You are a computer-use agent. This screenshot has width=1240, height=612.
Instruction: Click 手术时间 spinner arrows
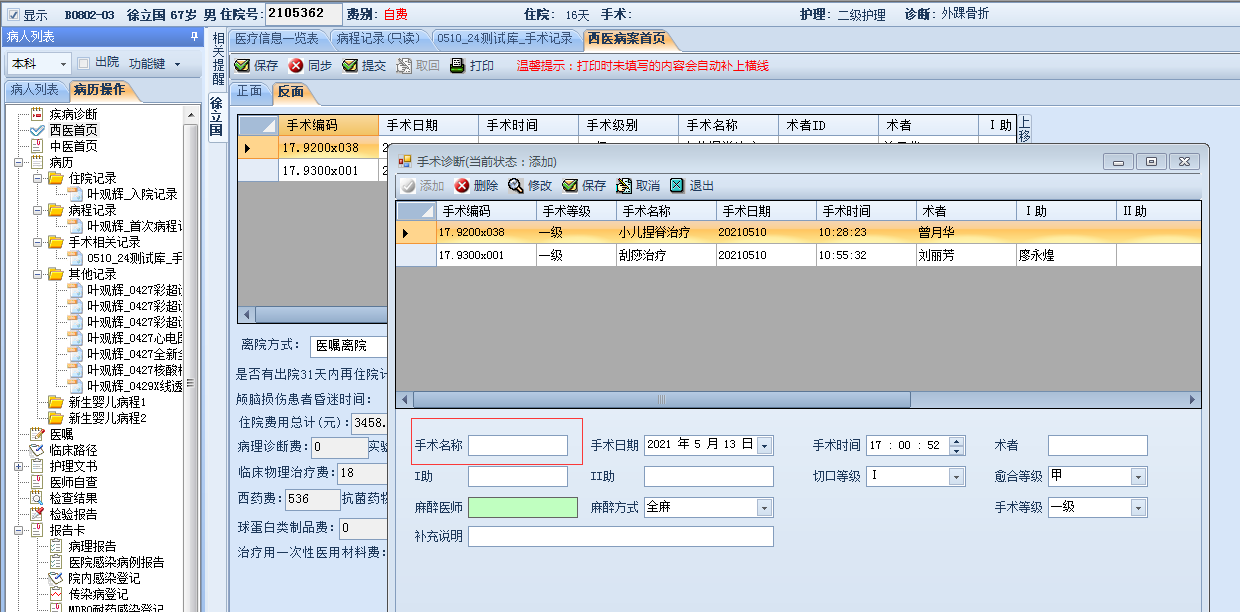click(957, 445)
